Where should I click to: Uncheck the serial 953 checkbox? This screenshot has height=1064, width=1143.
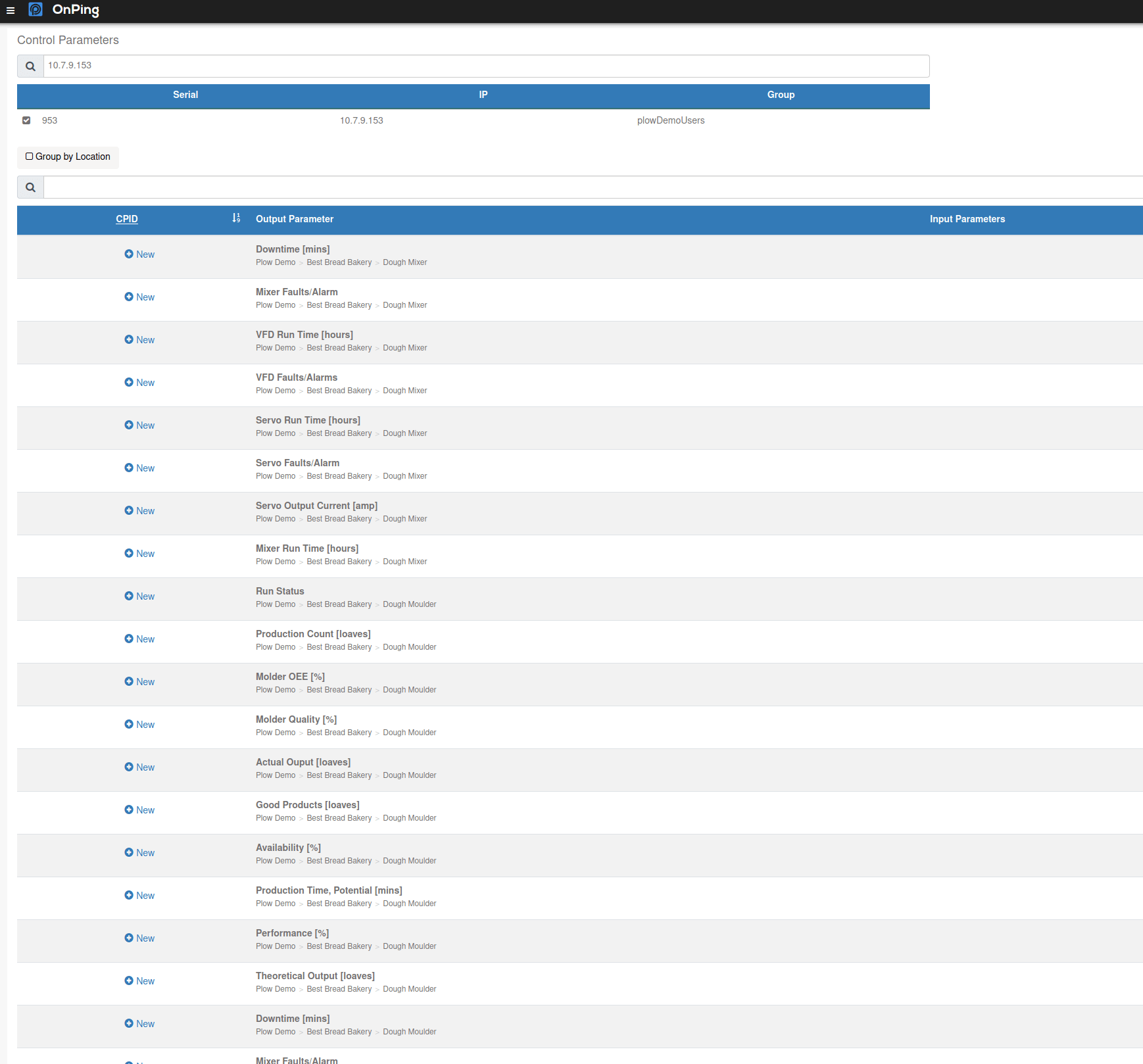[x=26, y=120]
